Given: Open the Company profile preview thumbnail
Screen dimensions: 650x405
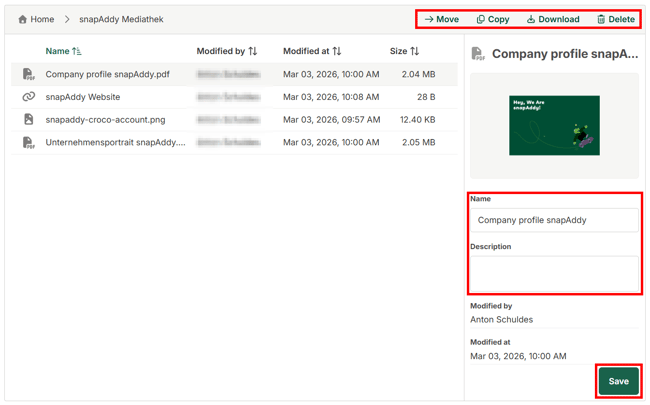Looking at the screenshot, I should click(553, 125).
